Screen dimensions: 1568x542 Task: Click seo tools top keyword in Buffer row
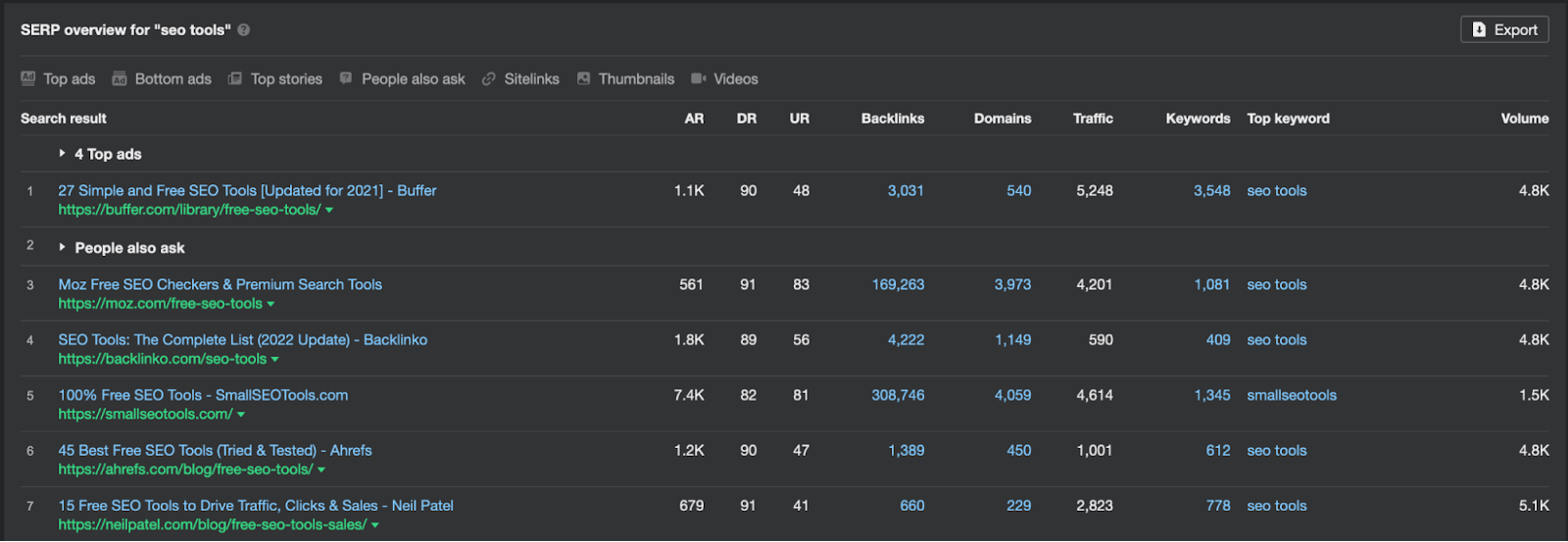1277,191
